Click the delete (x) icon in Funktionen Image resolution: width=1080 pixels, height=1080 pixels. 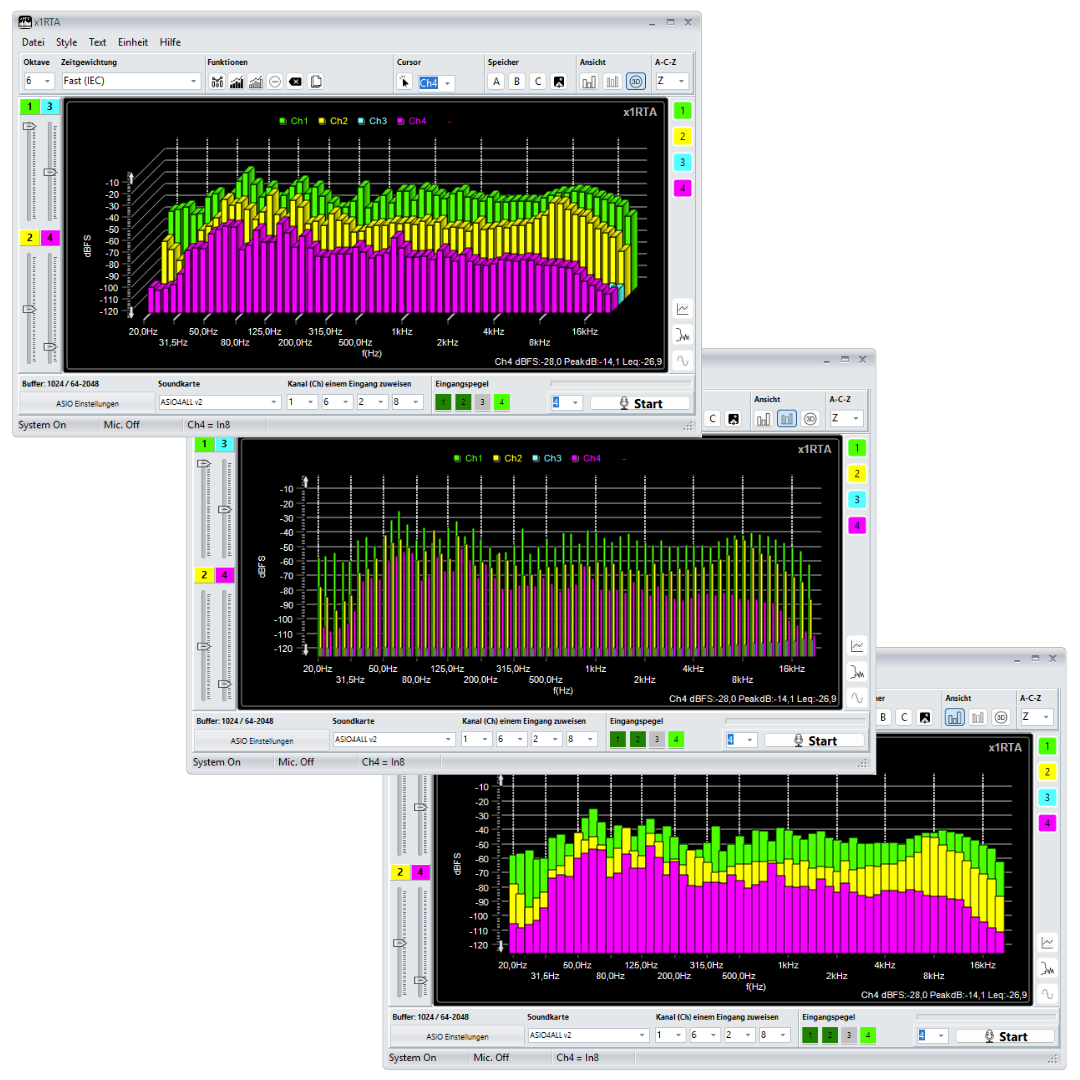[x=295, y=82]
